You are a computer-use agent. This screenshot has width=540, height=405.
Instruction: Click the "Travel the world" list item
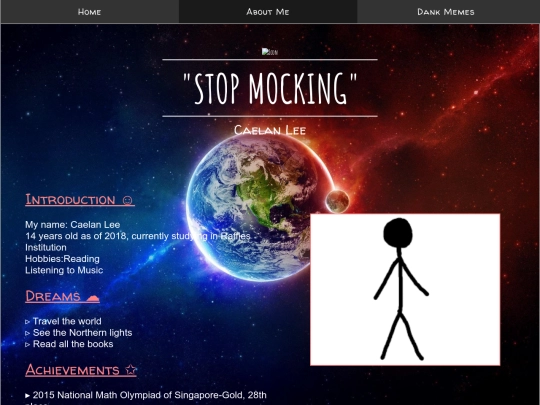click(x=63, y=321)
